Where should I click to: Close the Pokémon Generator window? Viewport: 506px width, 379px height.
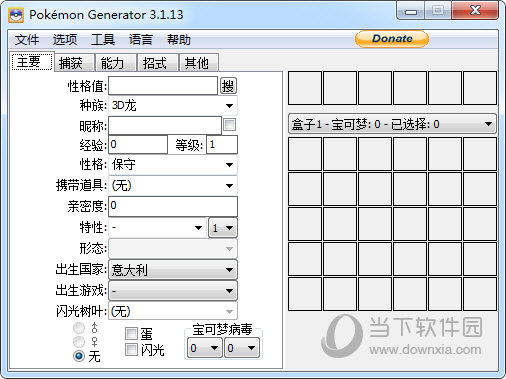[475, 11]
